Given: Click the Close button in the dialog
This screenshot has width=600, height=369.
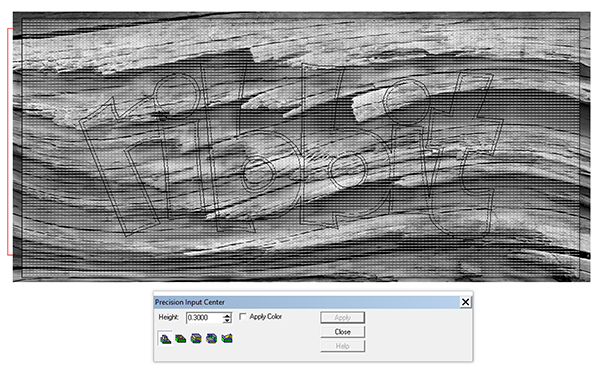Looking at the screenshot, I should pos(342,331).
